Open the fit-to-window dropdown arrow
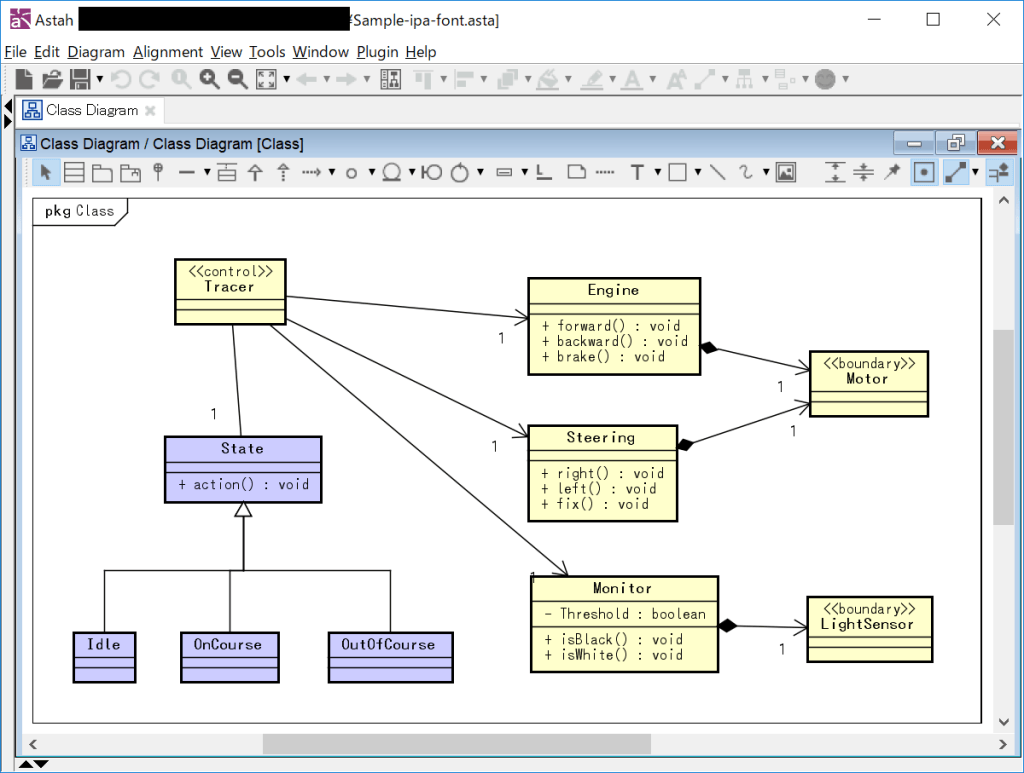The image size is (1024, 773). pyautogui.click(x=286, y=79)
